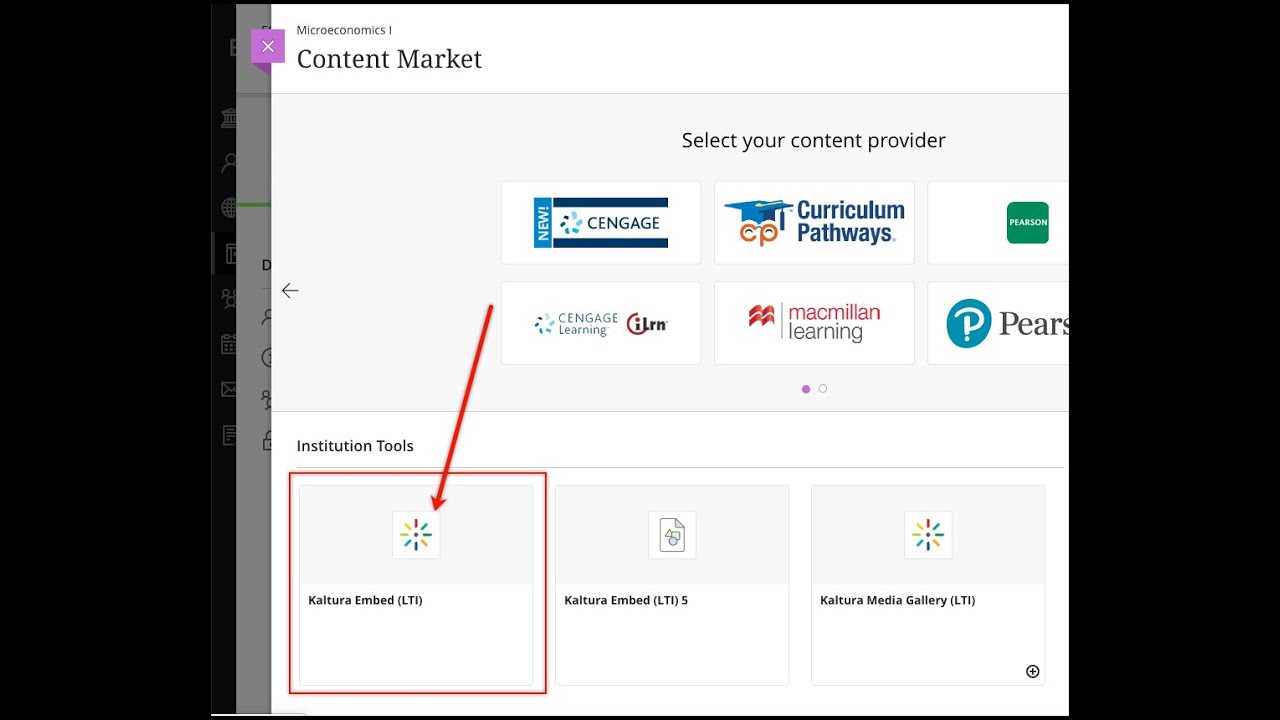The width and height of the screenshot is (1280, 720).
Task: Open the Calendar icon in sidebar
Action: tap(229, 344)
